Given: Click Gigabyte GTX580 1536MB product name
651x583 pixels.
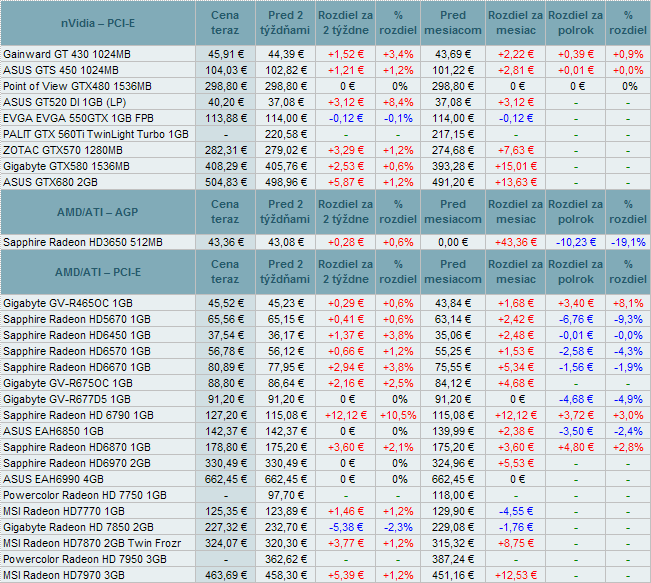Looking at the screenshot, I should [66, 166].
